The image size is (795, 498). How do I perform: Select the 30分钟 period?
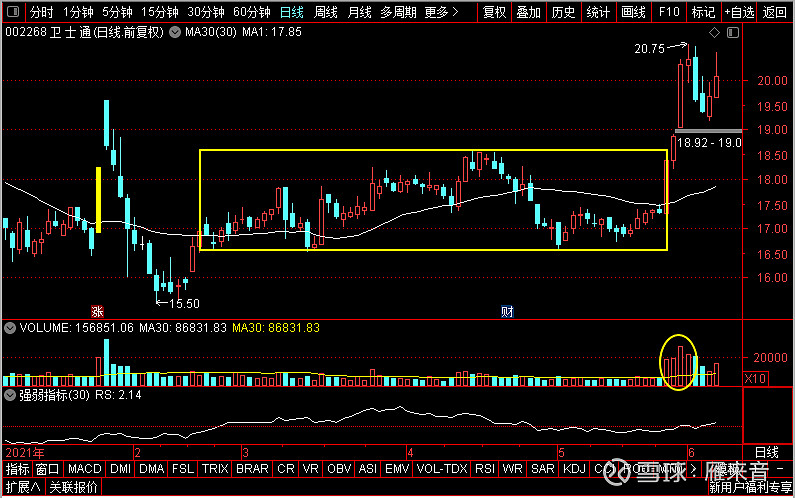[206, 12]
